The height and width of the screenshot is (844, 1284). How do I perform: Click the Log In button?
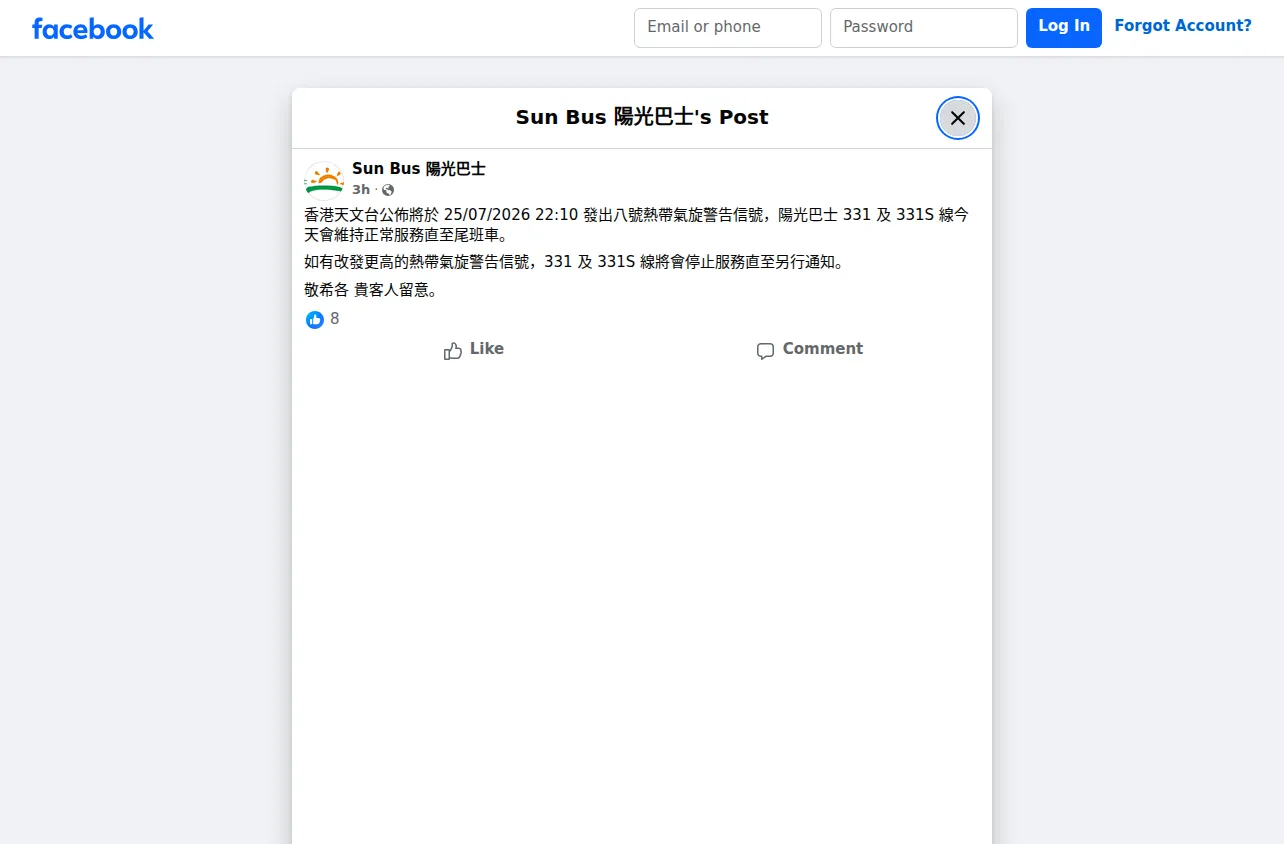tap(1064, 28)
